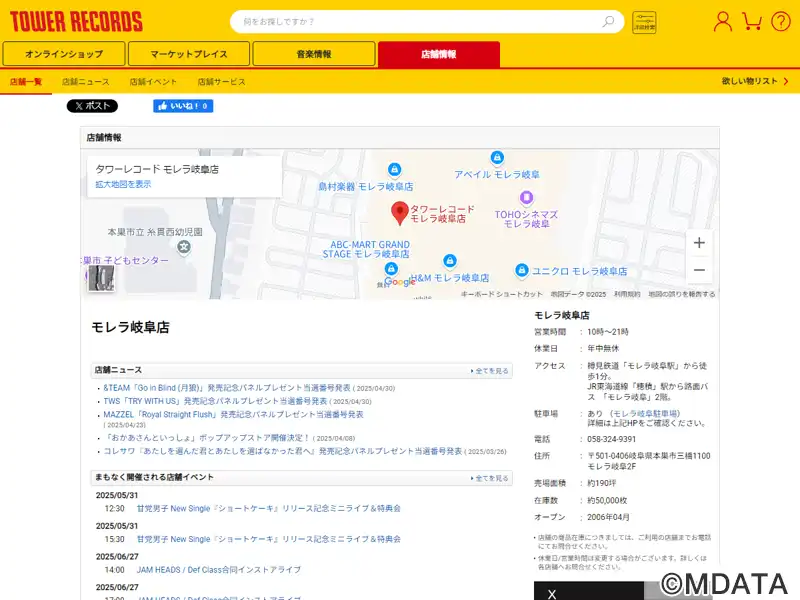
Task: Go to 店舗サービス submenu
Action: coord(221,82)
